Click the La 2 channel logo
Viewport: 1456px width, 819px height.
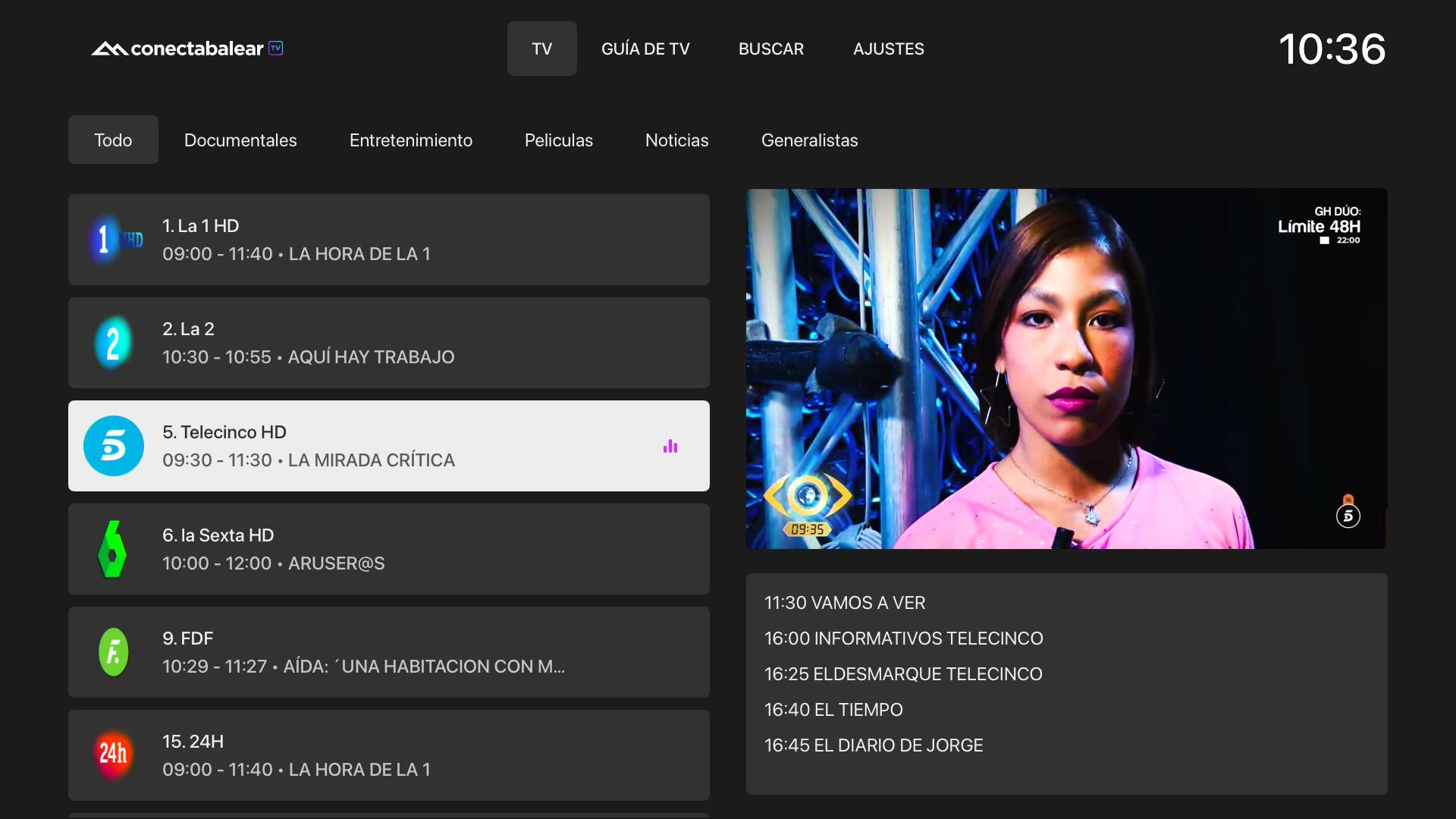pyautogui.click(x=114, y=343)
